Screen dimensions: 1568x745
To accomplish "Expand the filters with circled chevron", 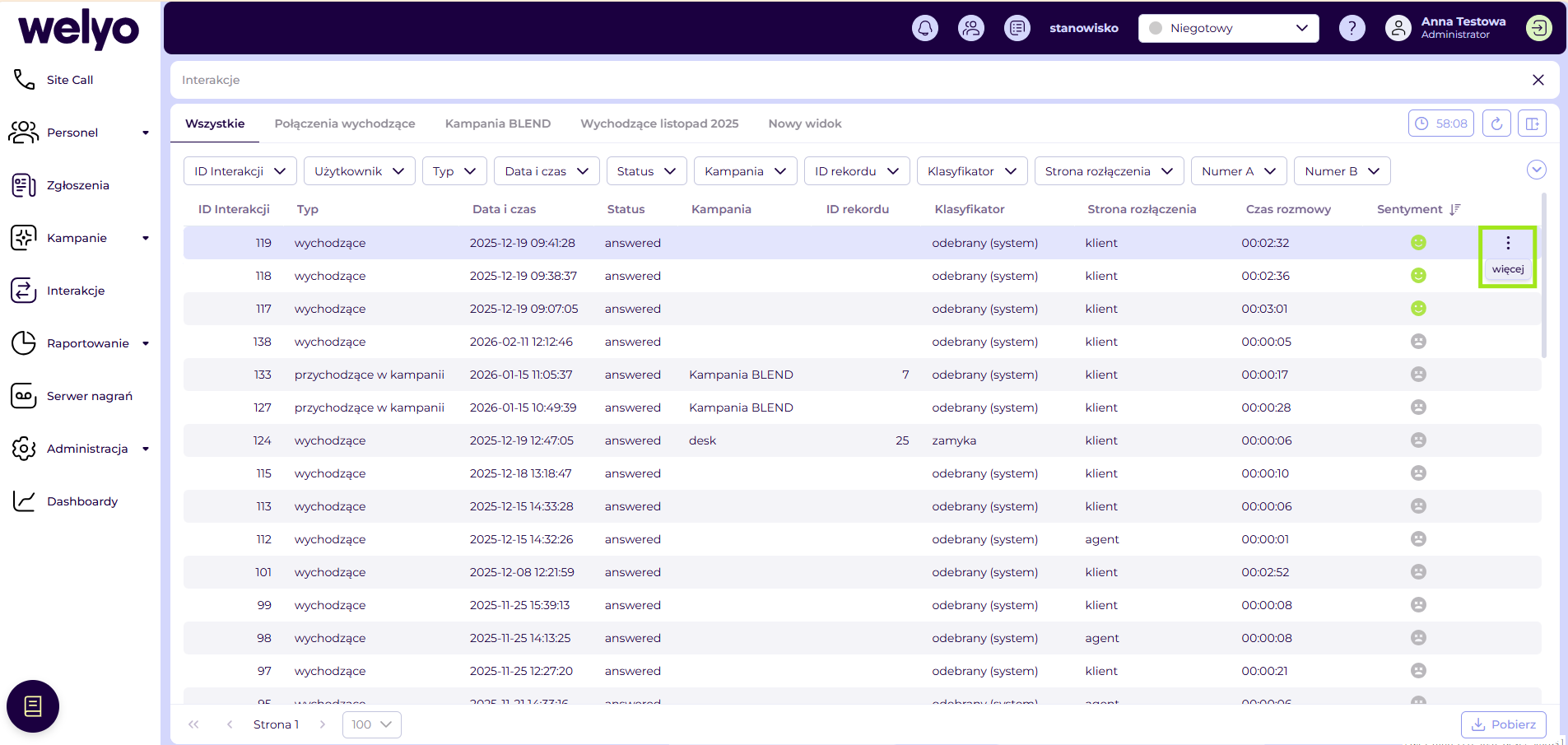I will tap(1536, 170).
